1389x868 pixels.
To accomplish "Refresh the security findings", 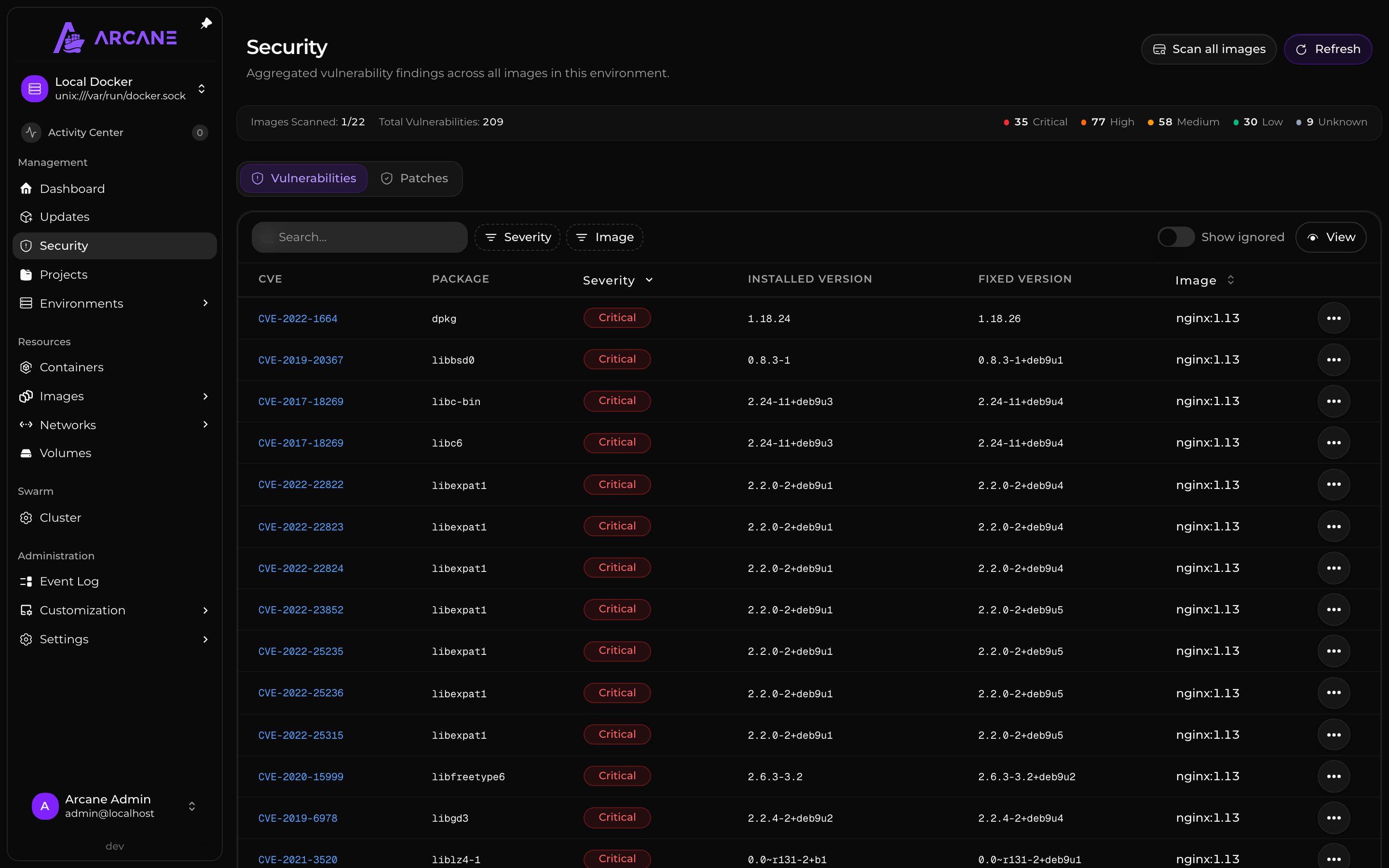I will click(x=1328, y=49).
